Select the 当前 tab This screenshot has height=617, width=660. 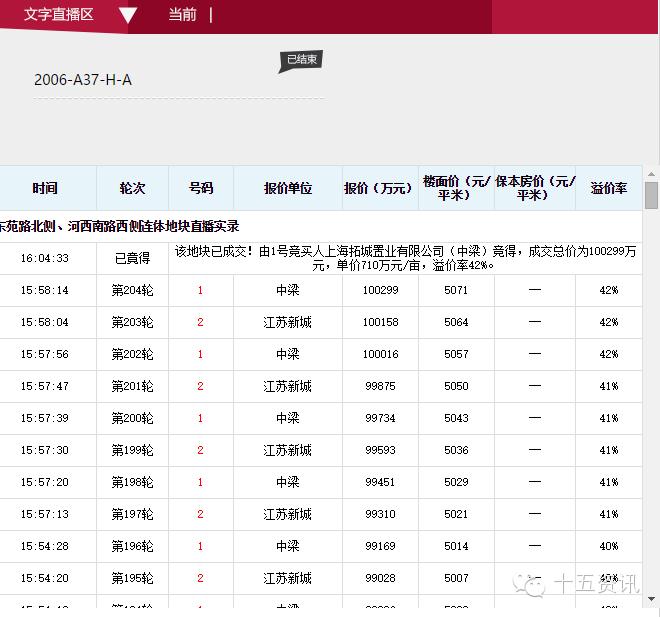[x=182, y=15]
